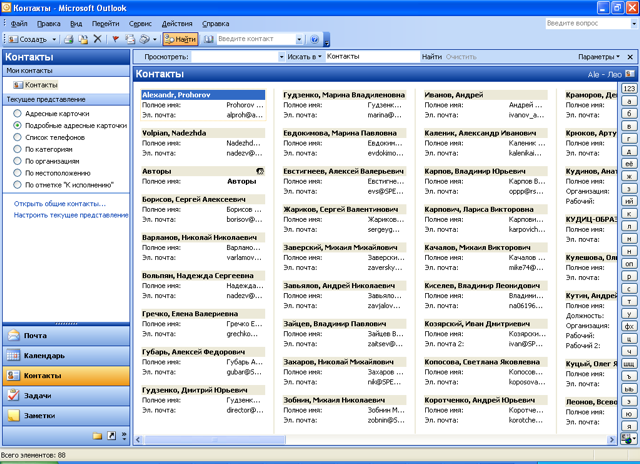The image size is (640, 464).
Task: Open the Искать в dropdown
Action: 304,57
